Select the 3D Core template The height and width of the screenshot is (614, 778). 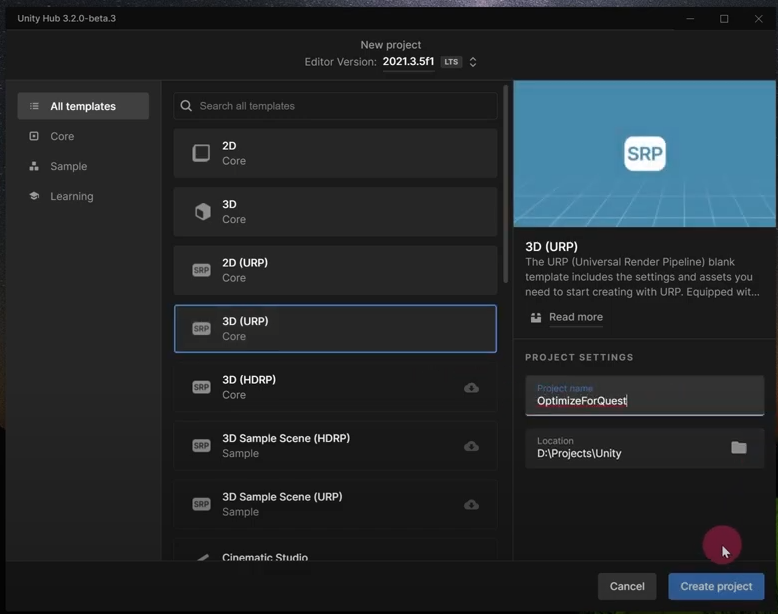click(x=335, y=211)
